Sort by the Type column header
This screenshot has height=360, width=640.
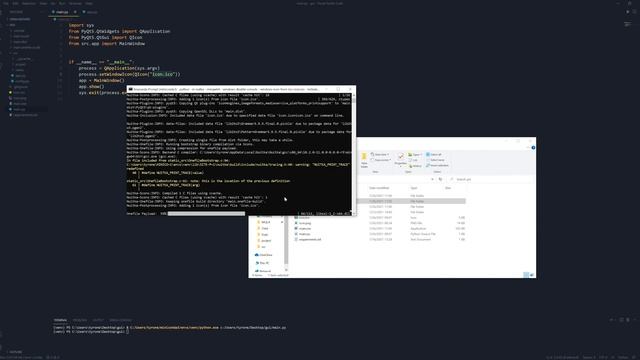[413, 188]
